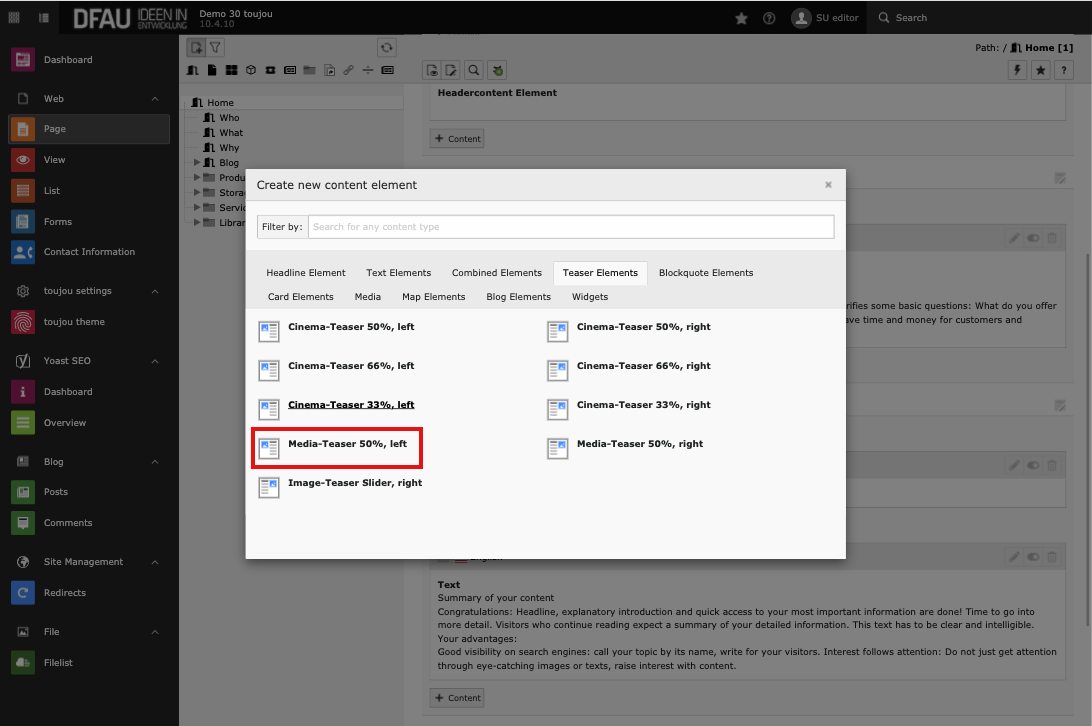Screen dimensions: 1092x726
Task: Click the Redirects module icon
Action: (x=23, y=593)
